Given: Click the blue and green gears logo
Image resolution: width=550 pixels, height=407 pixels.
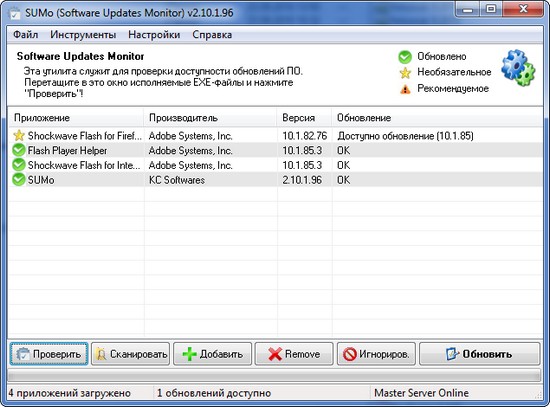Looking at the screenshot, I should (518, 68).
